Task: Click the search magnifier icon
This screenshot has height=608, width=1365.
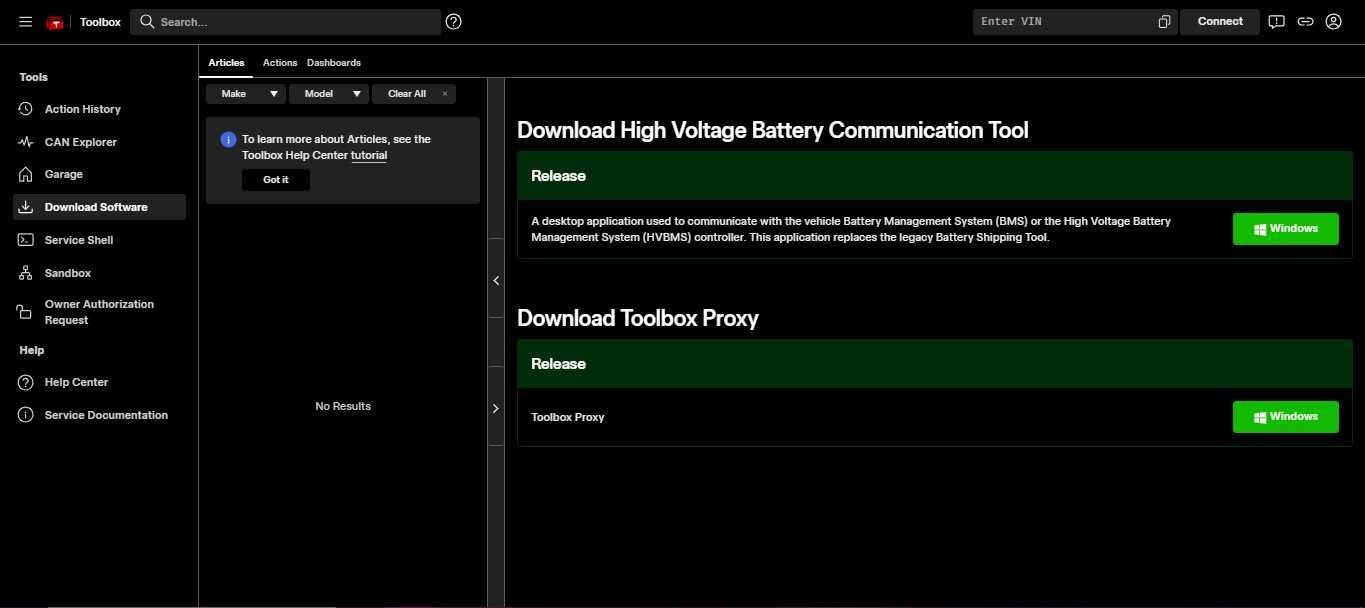Action: 147,21
